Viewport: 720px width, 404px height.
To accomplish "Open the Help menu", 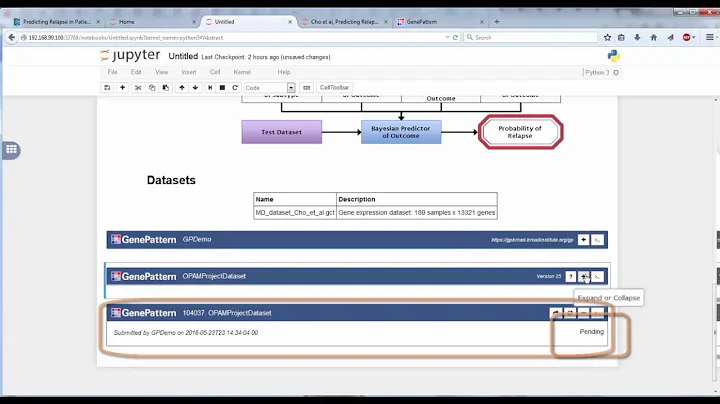I will (284, 72).
